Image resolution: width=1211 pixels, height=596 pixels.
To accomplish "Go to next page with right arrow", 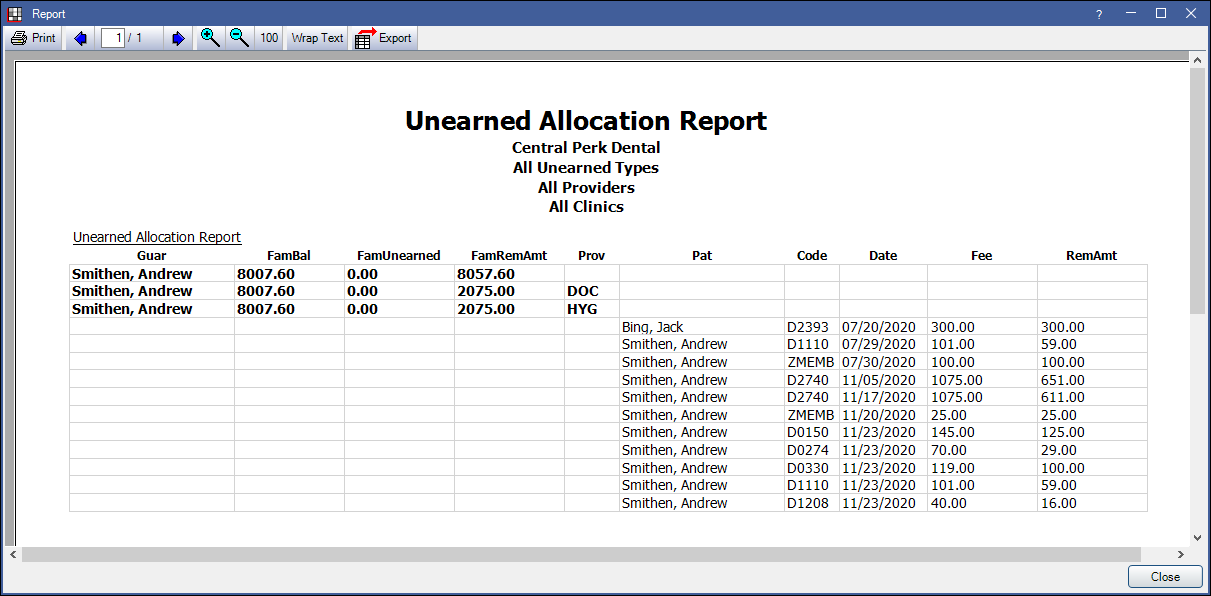I will pos(178,38).
